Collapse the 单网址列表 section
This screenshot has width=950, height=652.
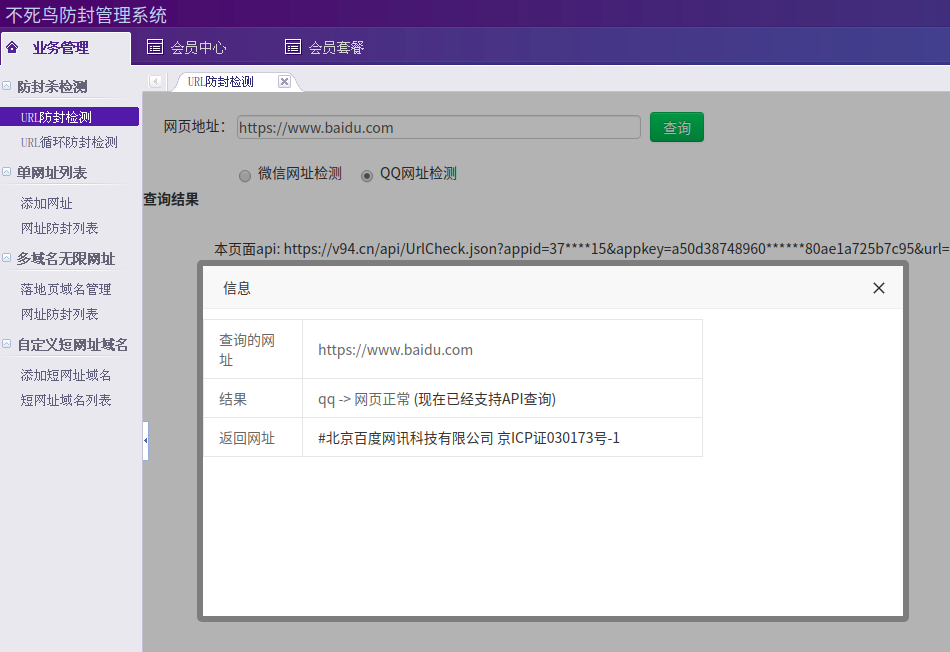[7, 172]
